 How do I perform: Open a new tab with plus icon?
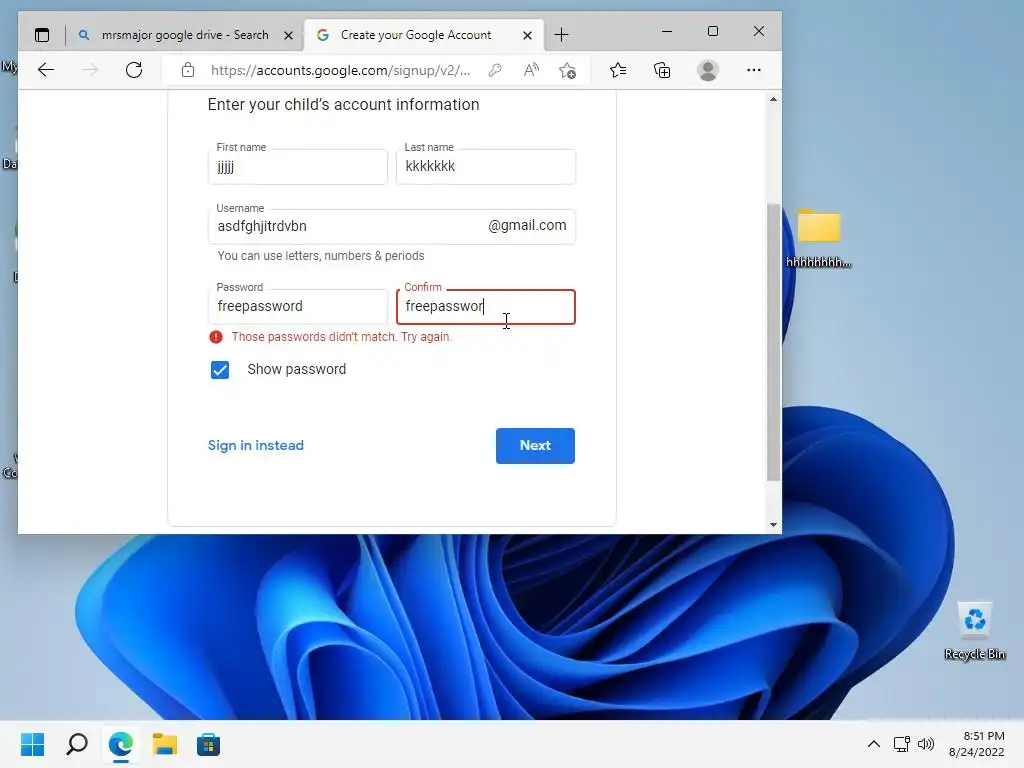point(561,35)
